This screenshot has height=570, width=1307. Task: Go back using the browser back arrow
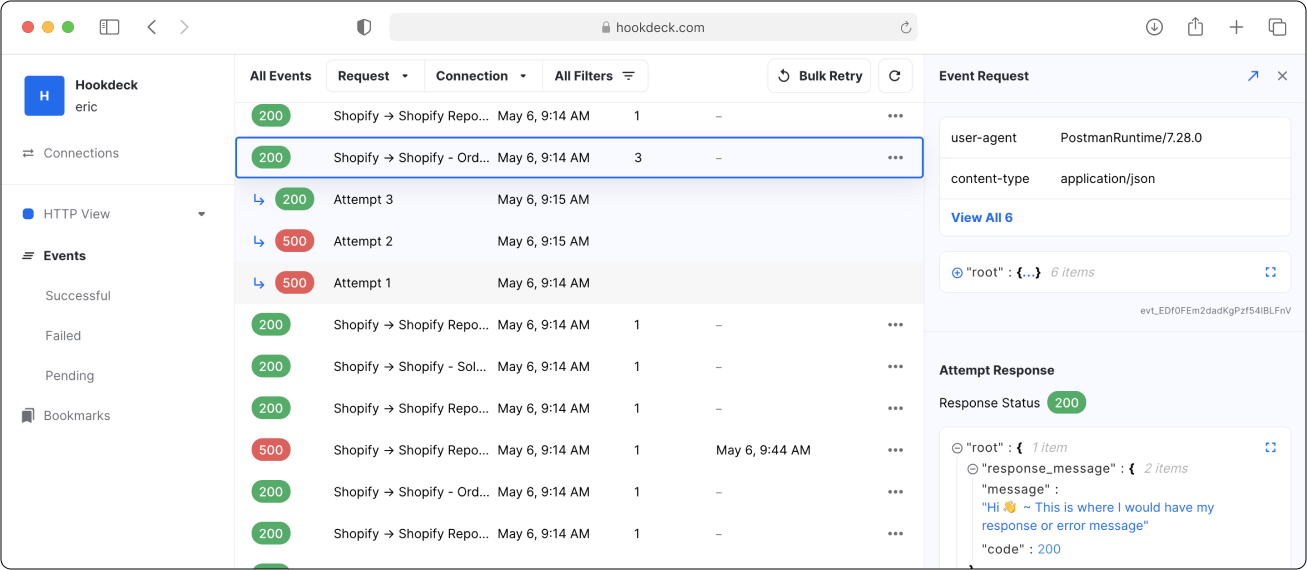tap(152, 27)
